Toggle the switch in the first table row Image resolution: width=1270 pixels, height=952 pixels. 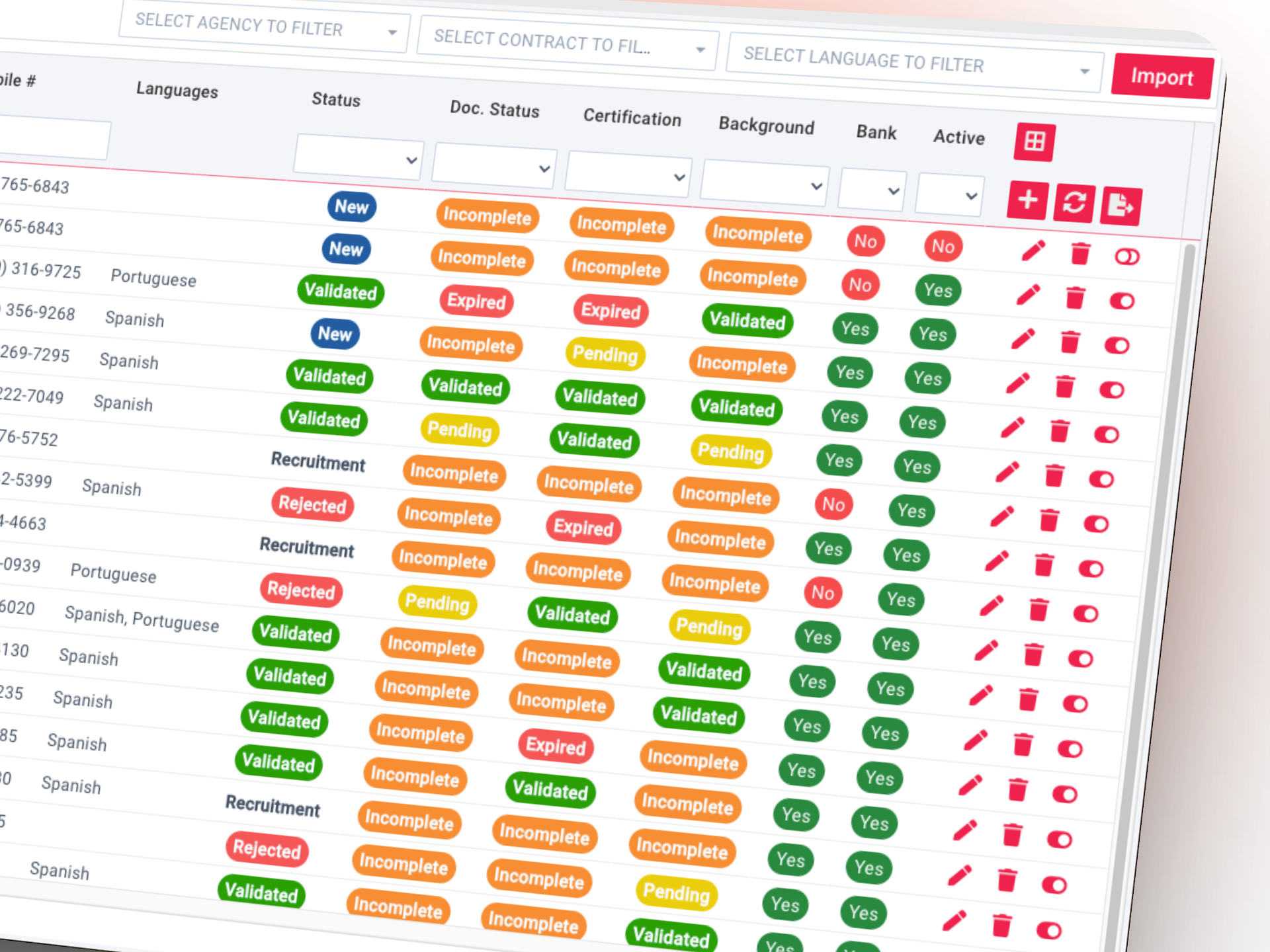1127,257
